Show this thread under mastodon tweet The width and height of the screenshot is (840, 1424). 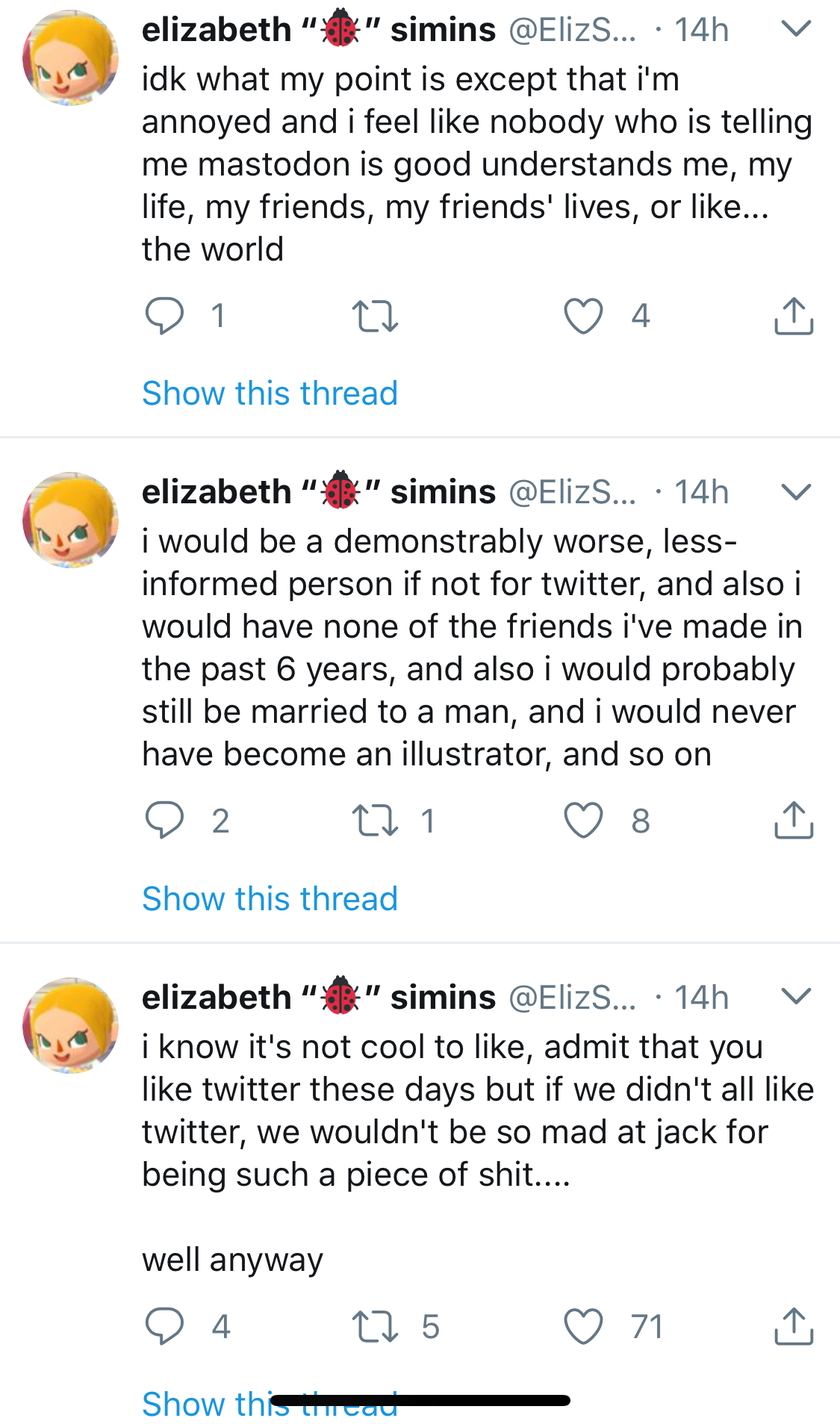(x=270, y=393)
